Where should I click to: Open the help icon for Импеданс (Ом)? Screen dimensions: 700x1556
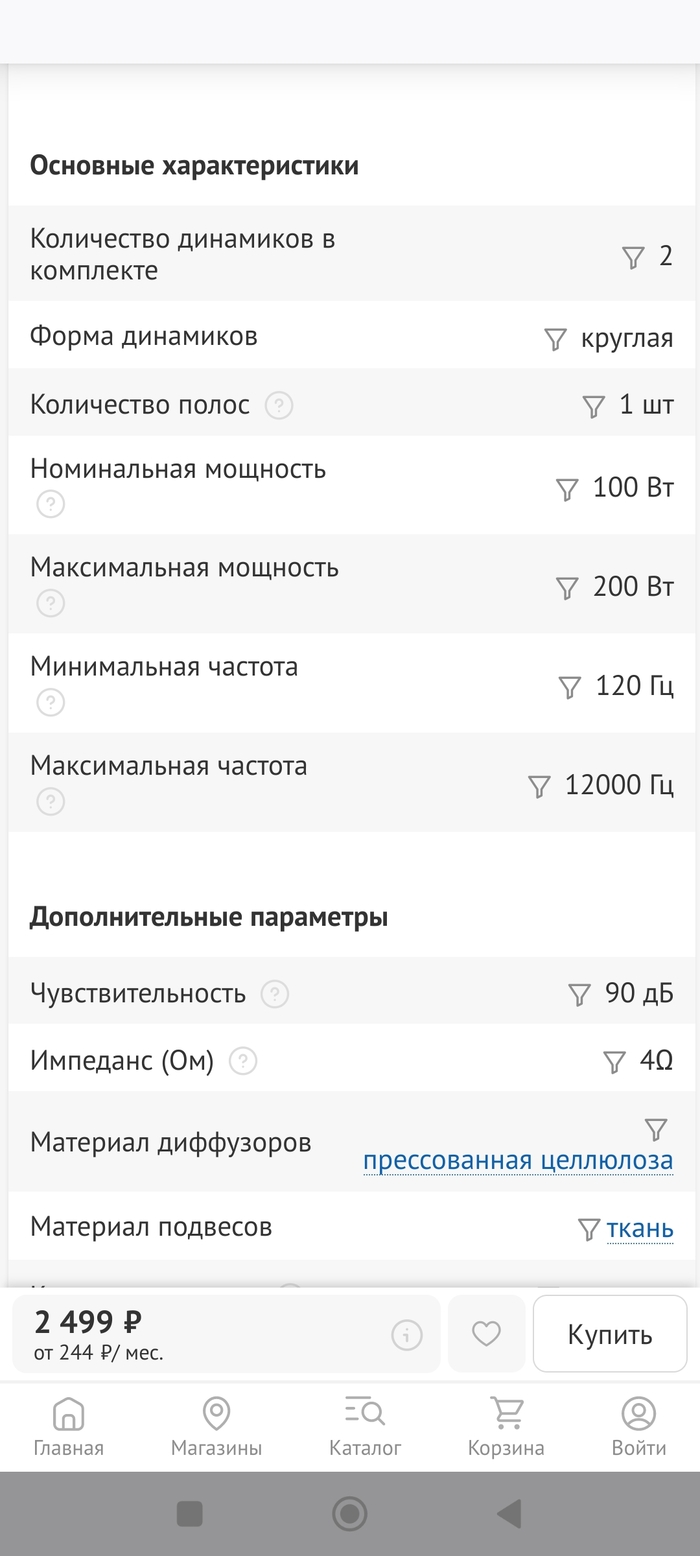tap(241, 1060)
